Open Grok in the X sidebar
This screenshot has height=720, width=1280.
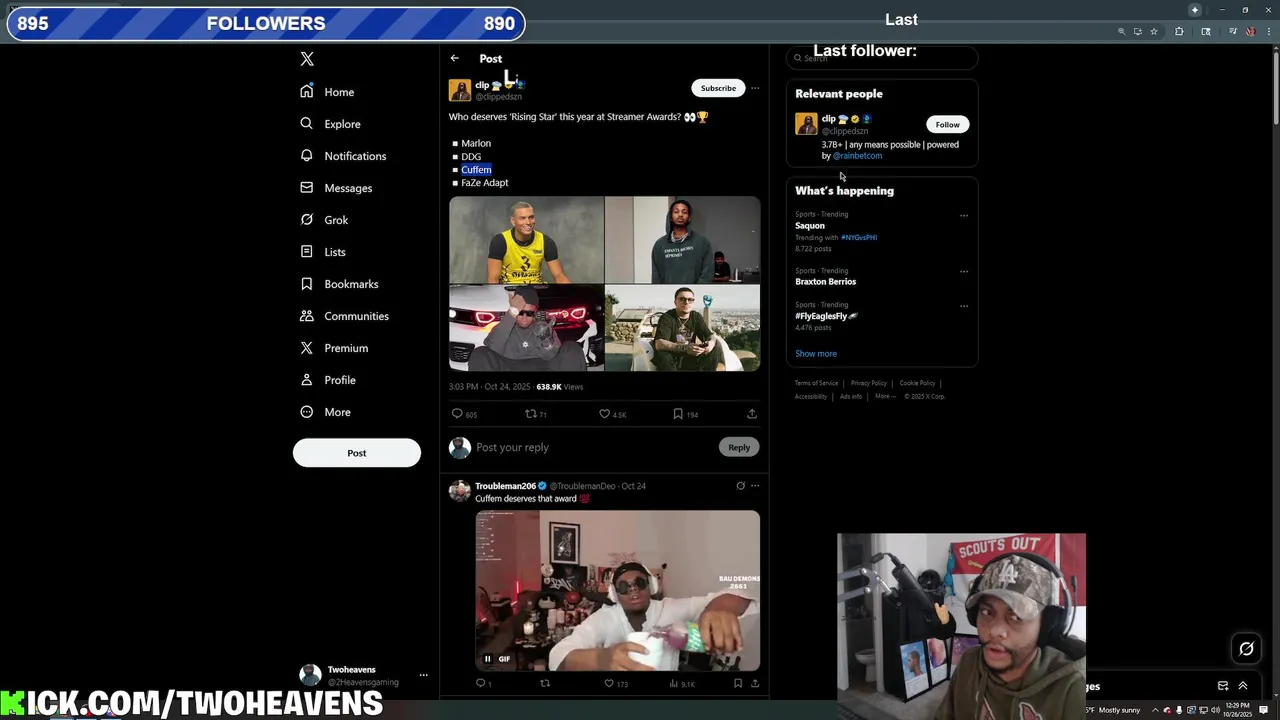(324, 220)
